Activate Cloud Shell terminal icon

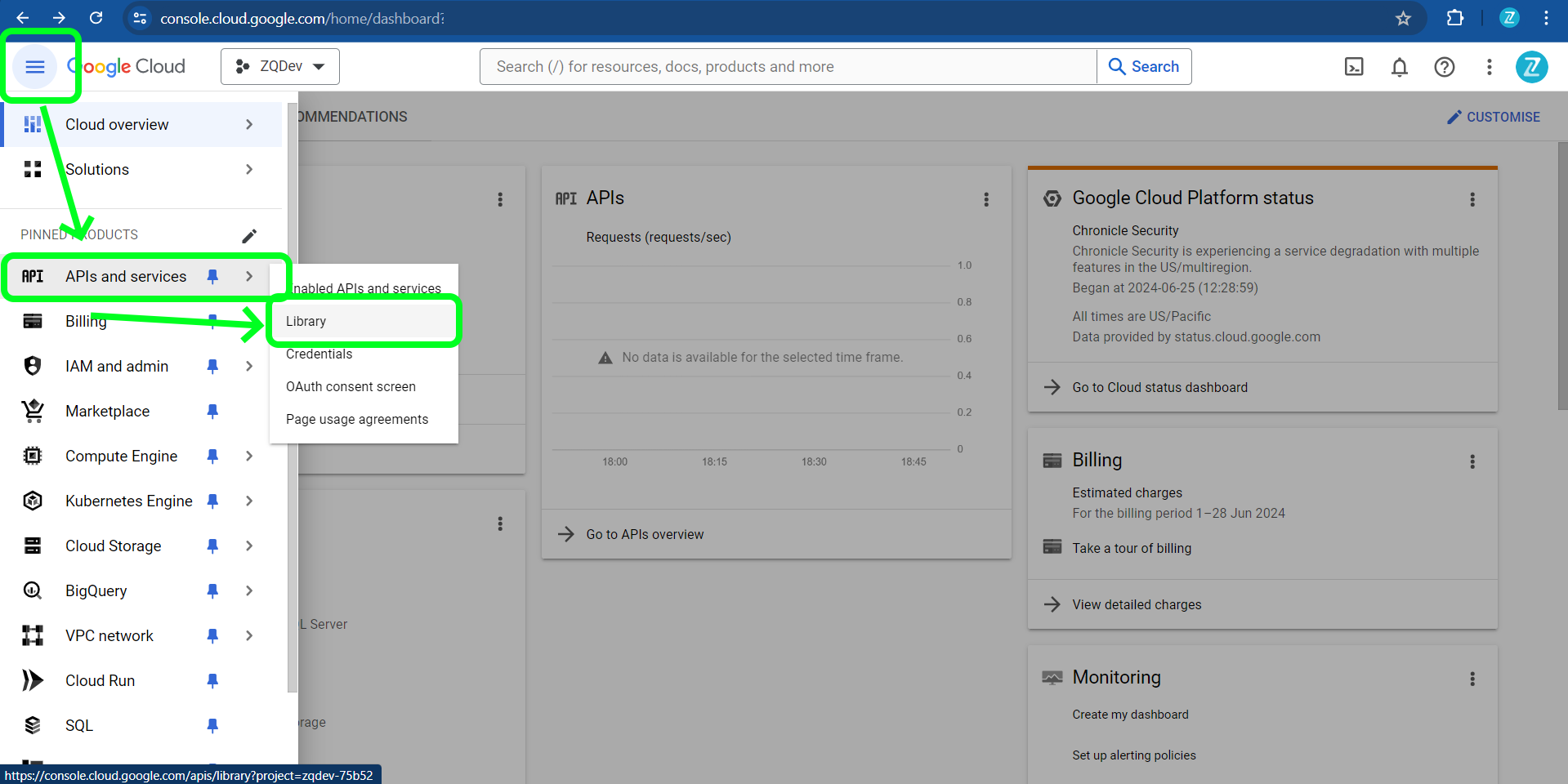pyautogui.click(x=1354, y=66)
